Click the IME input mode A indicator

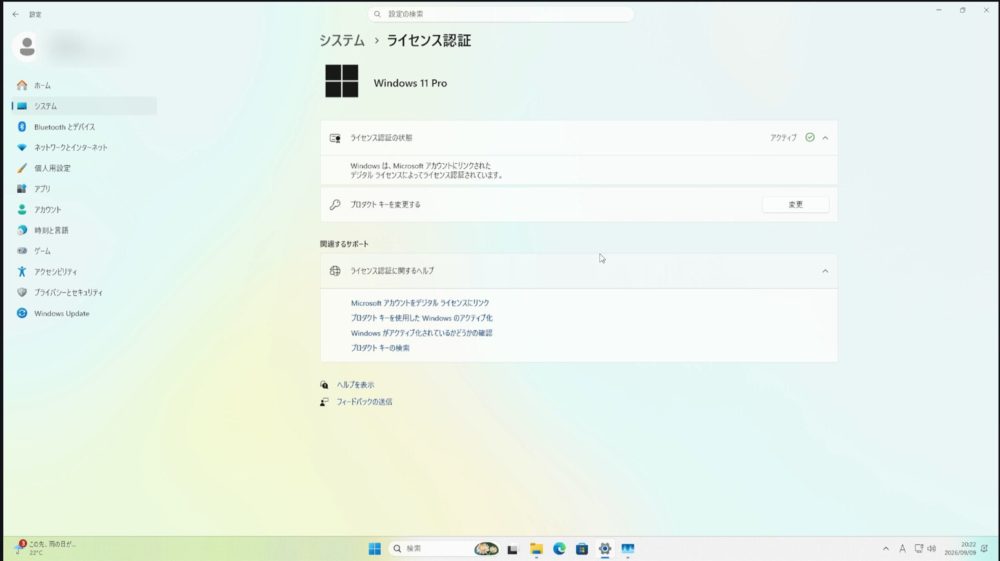902,548
